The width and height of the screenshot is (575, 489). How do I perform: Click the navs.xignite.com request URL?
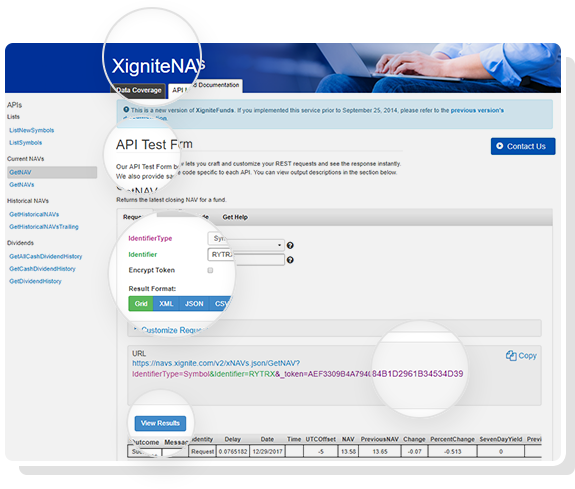216,363
